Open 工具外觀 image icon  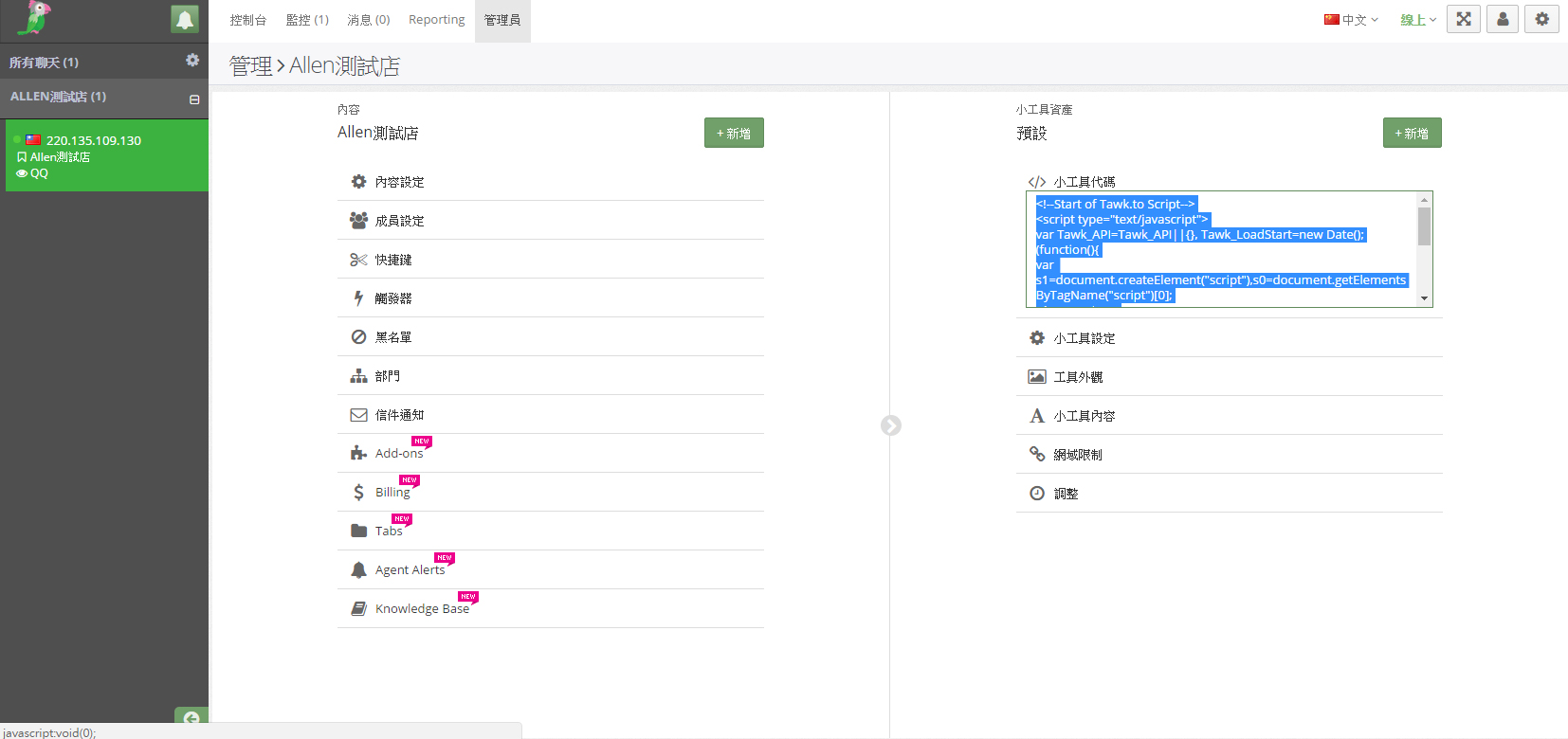(1037, 376)
